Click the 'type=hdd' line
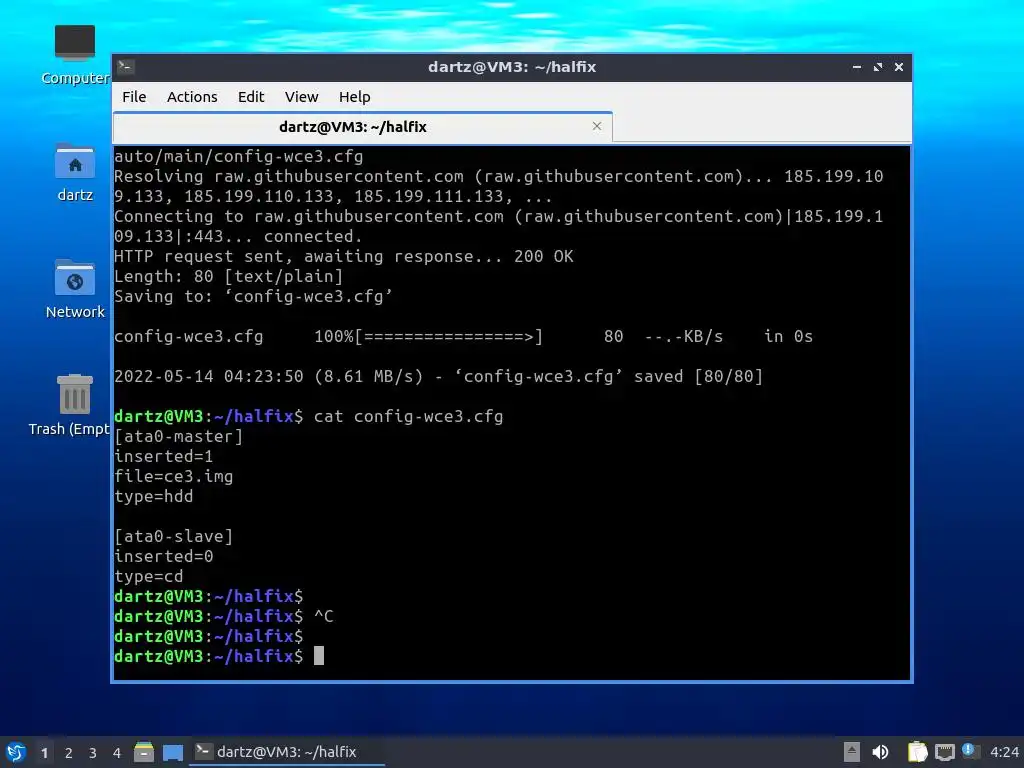Viewport: 1024px width, 768px height. point(153,496)
